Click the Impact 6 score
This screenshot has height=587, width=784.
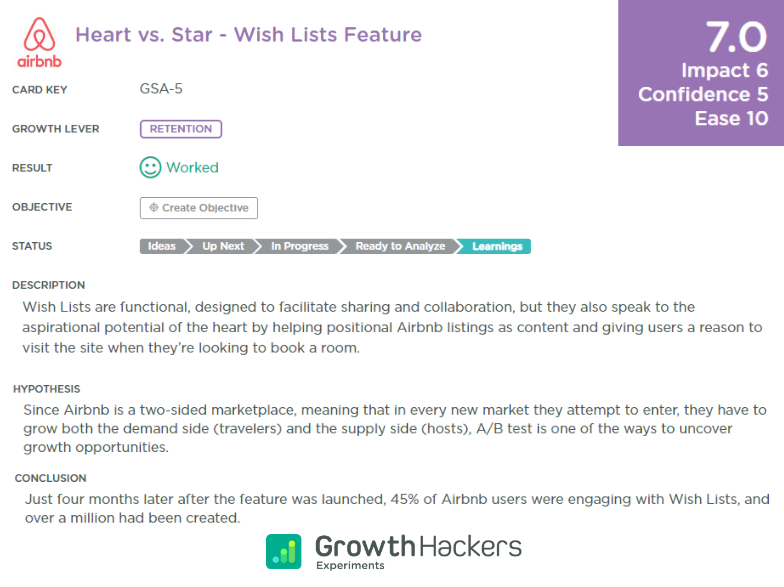coord(724,70)
